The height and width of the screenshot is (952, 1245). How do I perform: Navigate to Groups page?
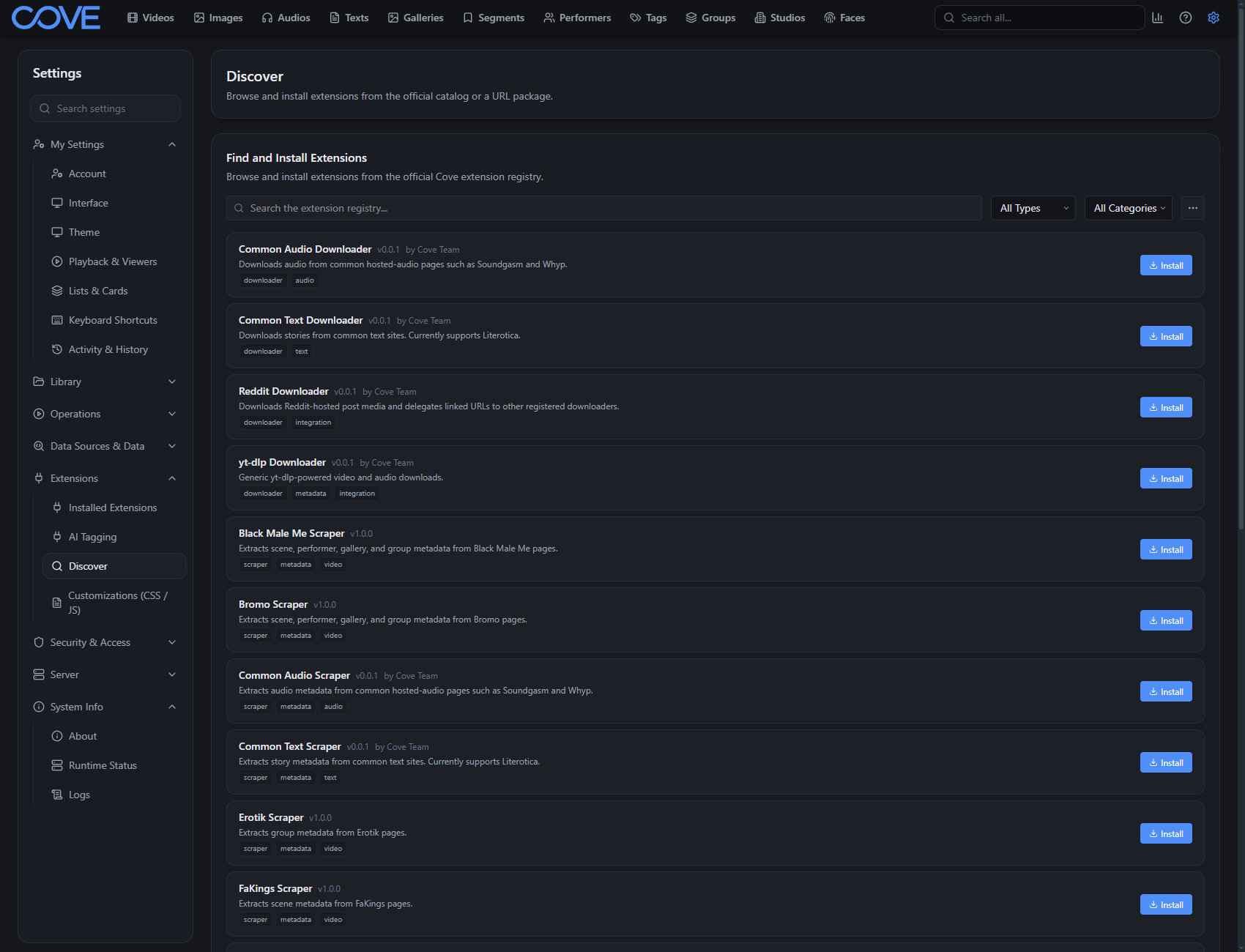(x=711, y=18)
